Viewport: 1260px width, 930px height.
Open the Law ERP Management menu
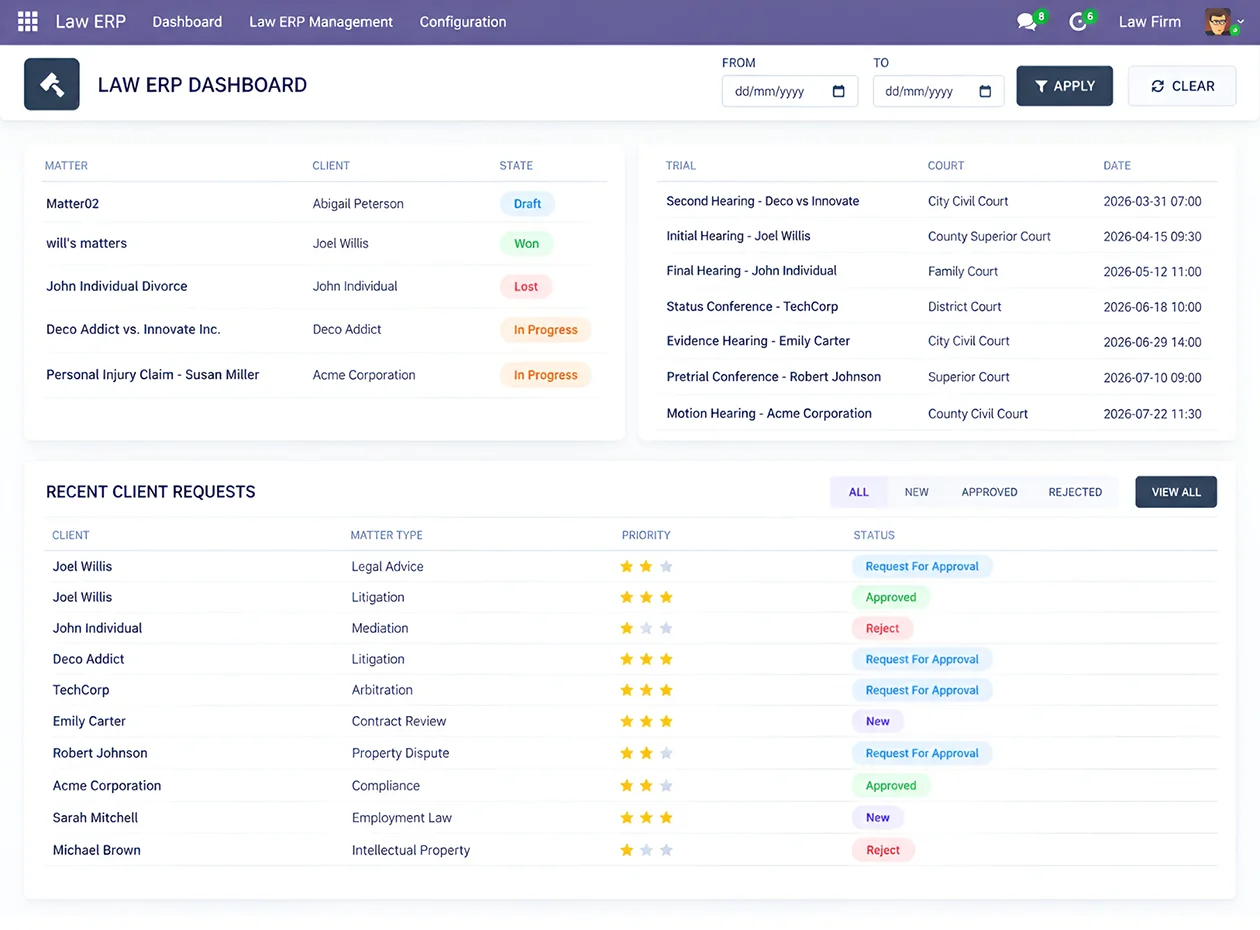(321, 22)
